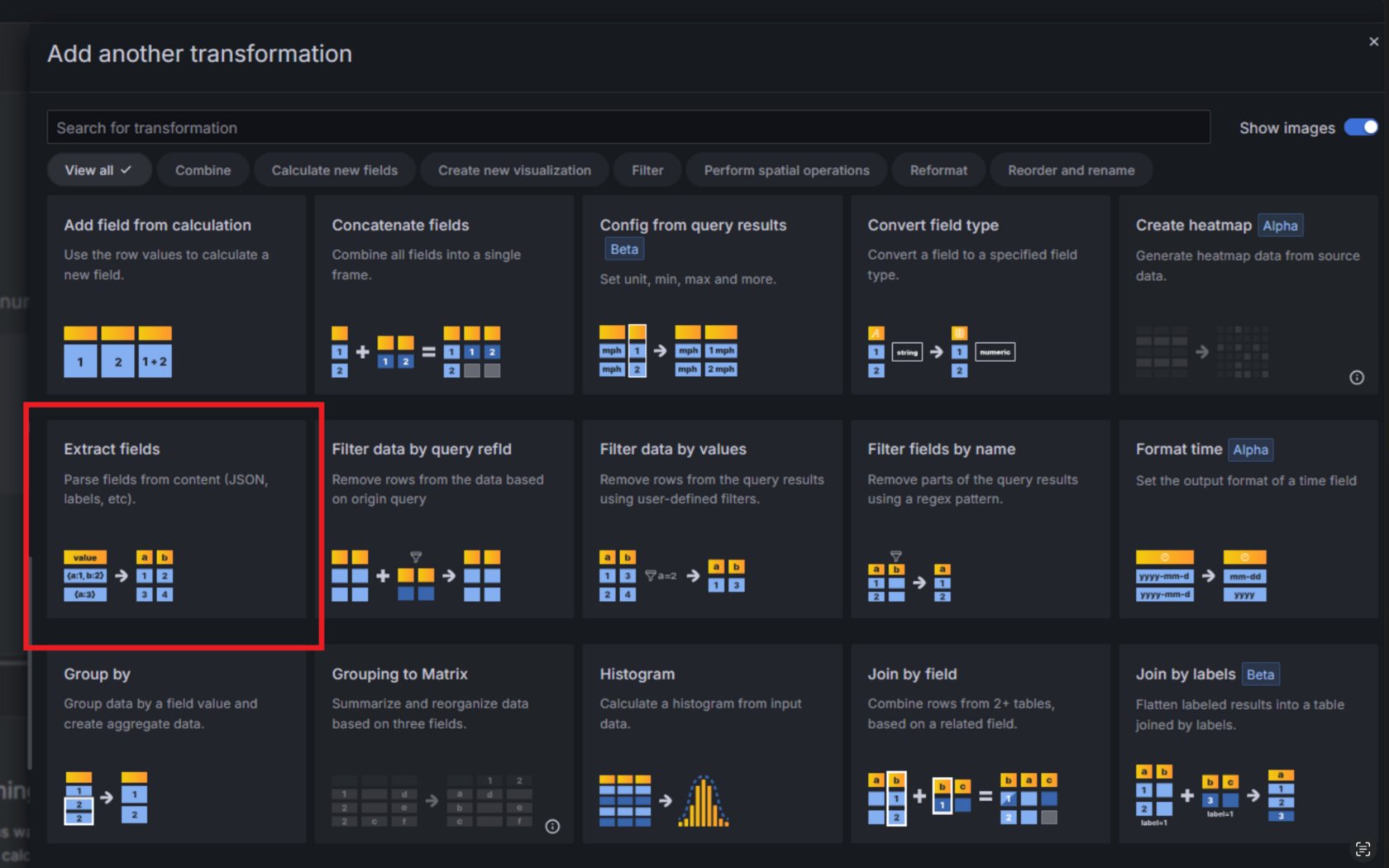Click the Beta badge on Join by labels
This screenshot has width=1389, height=868.
[x=1260, y=675]
